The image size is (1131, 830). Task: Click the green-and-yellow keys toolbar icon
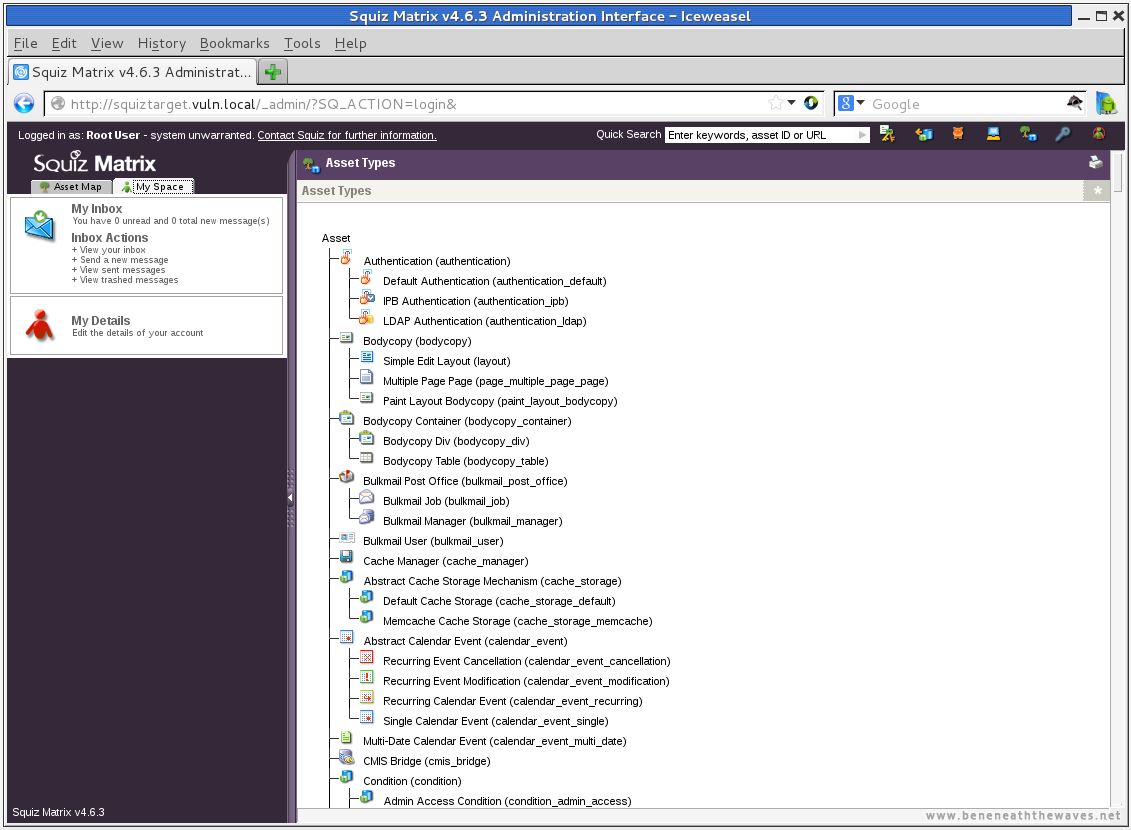[x=887, y=134]
